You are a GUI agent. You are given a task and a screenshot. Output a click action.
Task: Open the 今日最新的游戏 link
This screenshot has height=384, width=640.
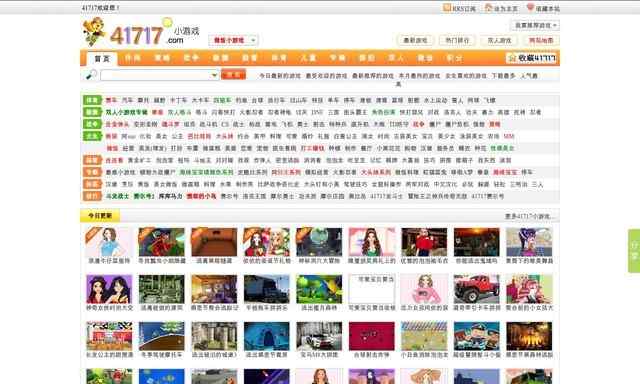[280, 76]
